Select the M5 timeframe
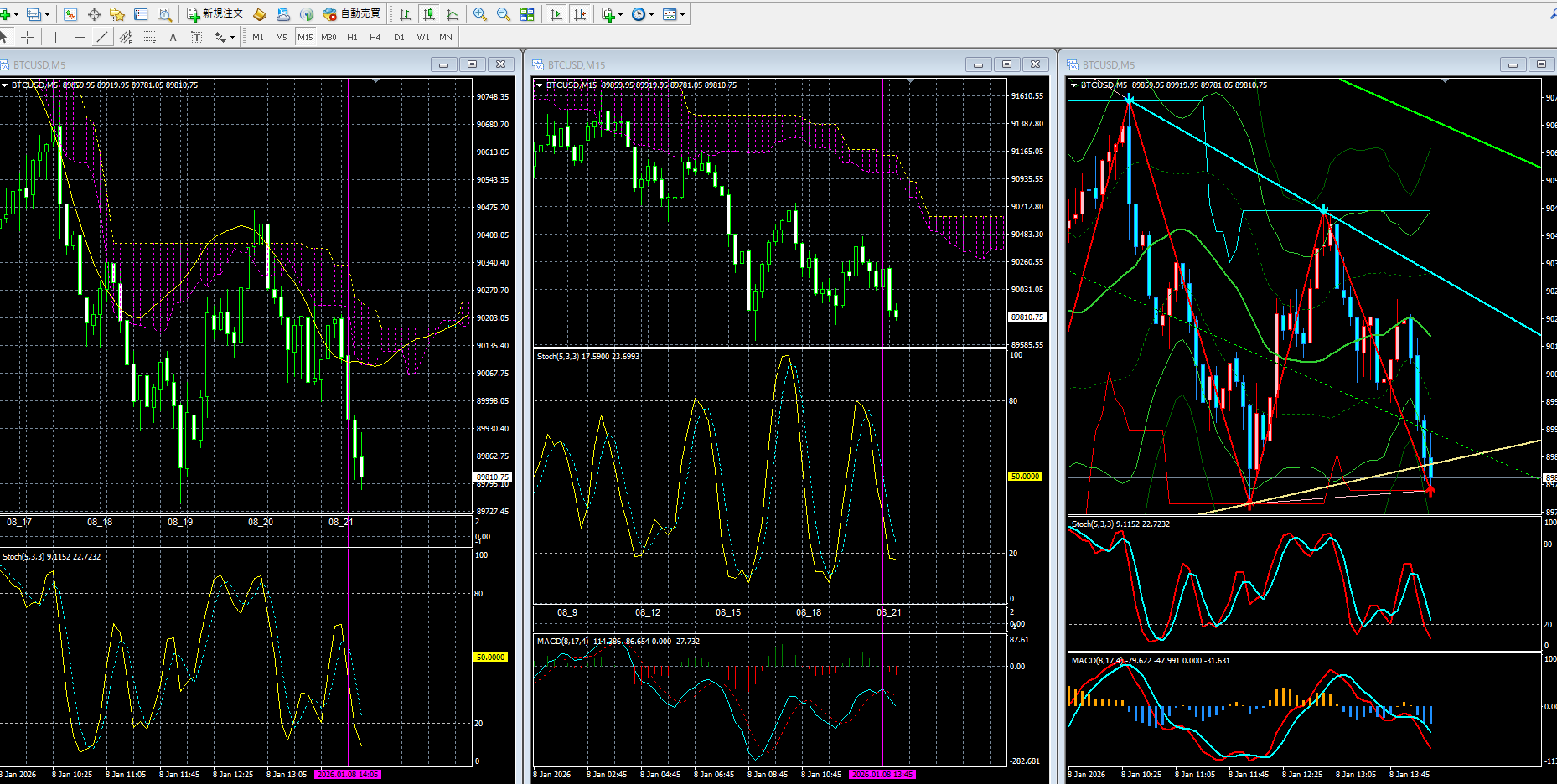Viewport: 1557px width, 784px height. (x=282, y=37)
